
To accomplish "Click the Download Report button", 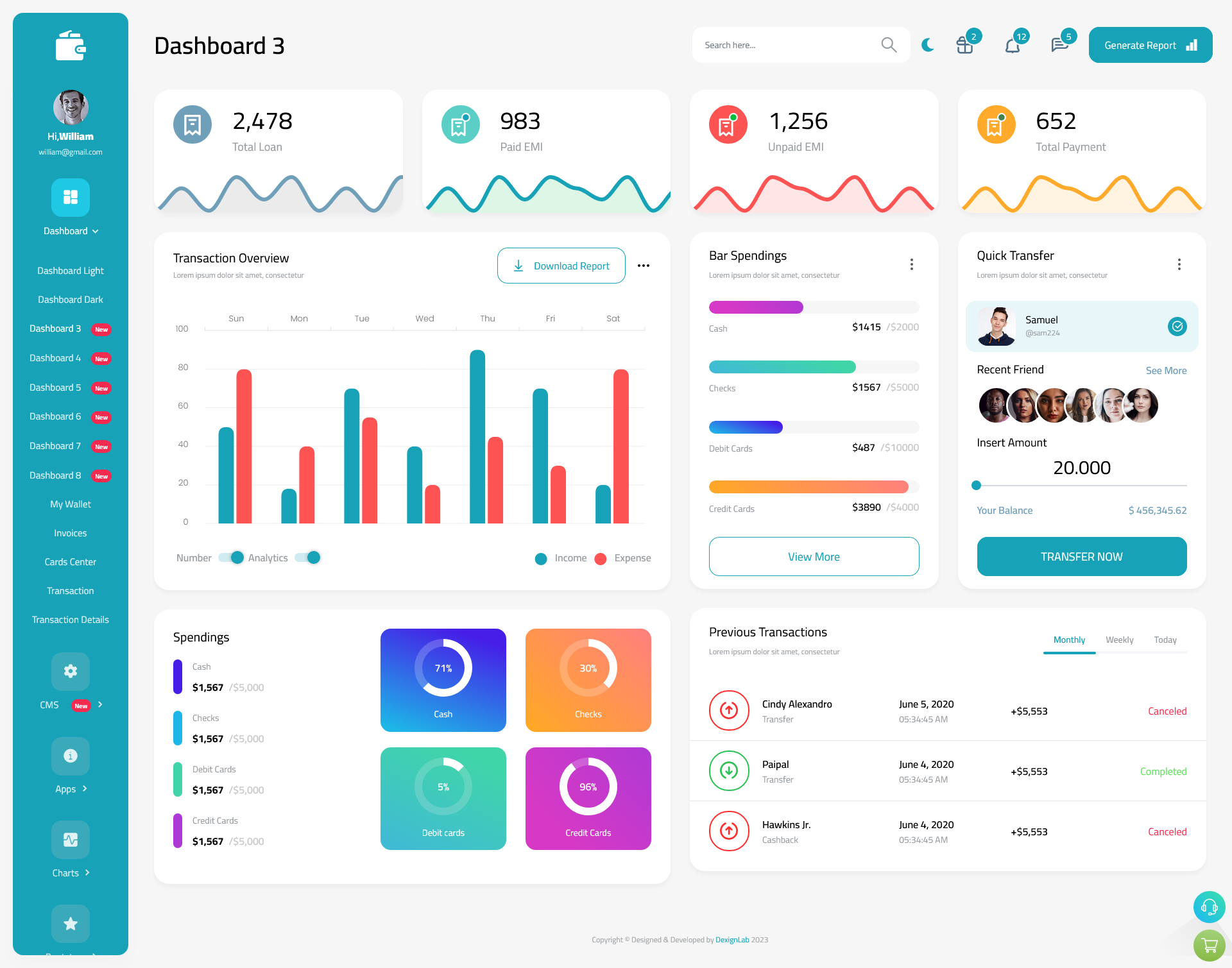I will pos(561,265).
